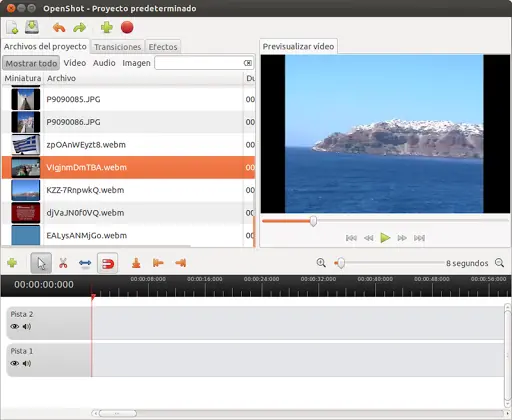Screen dimensions: 512x420
Task: Select file KZZ-7RnpwkQ.webm
Action: pyautogui.click(x=128, y=190)
